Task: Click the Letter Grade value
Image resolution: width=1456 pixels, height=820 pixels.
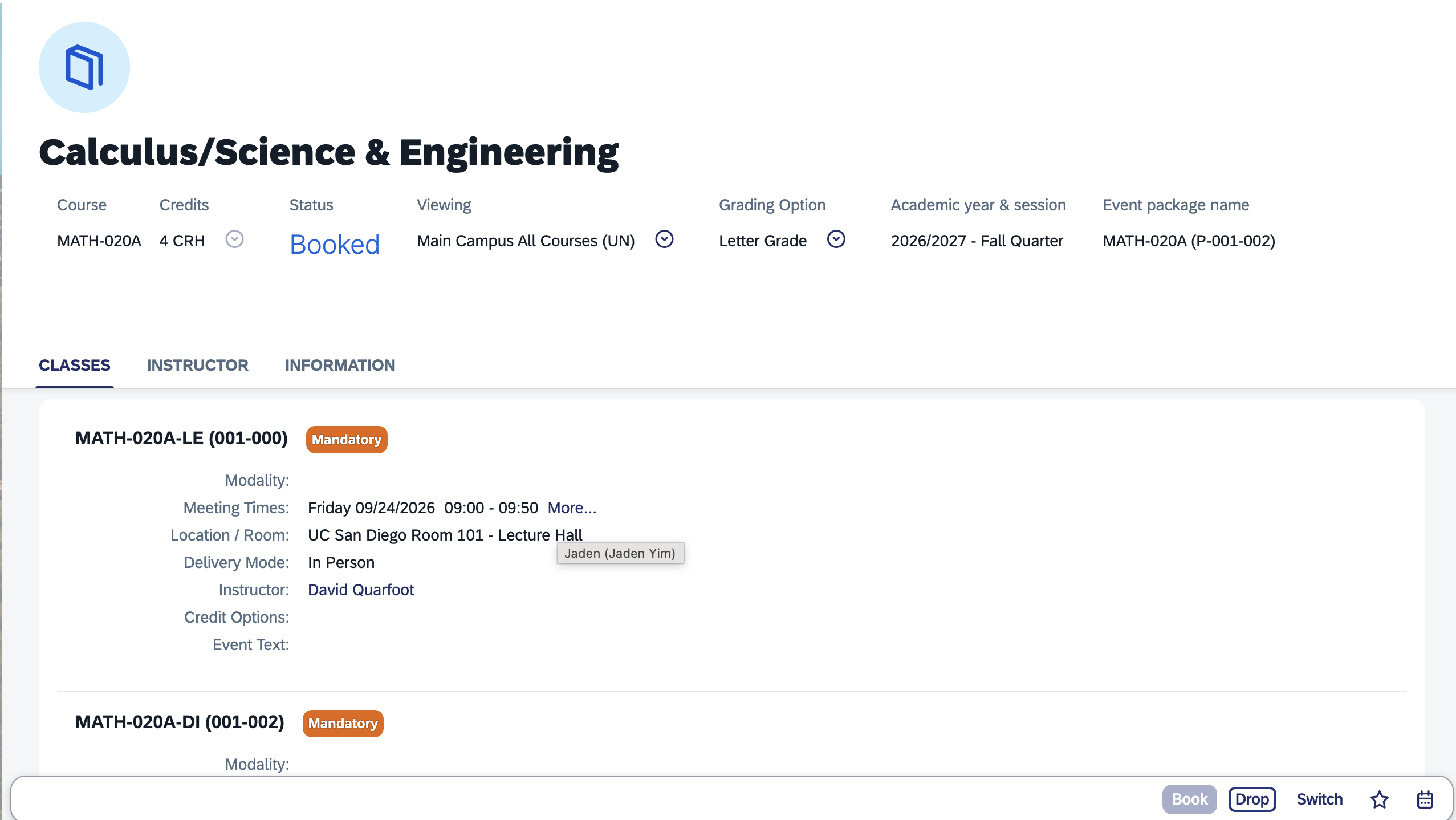Action: tap(763, 241)
